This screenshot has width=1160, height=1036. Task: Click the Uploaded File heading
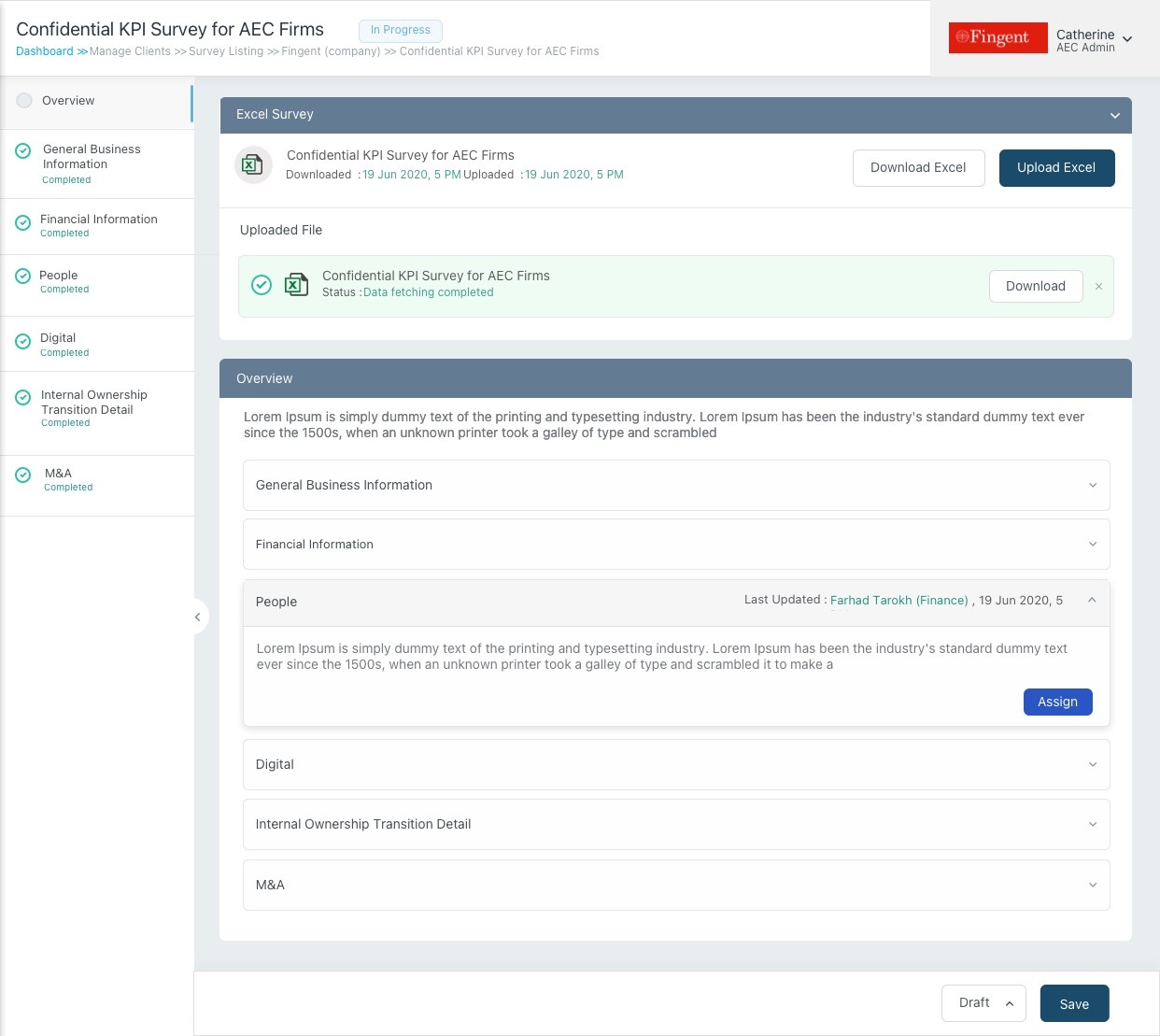281,230
